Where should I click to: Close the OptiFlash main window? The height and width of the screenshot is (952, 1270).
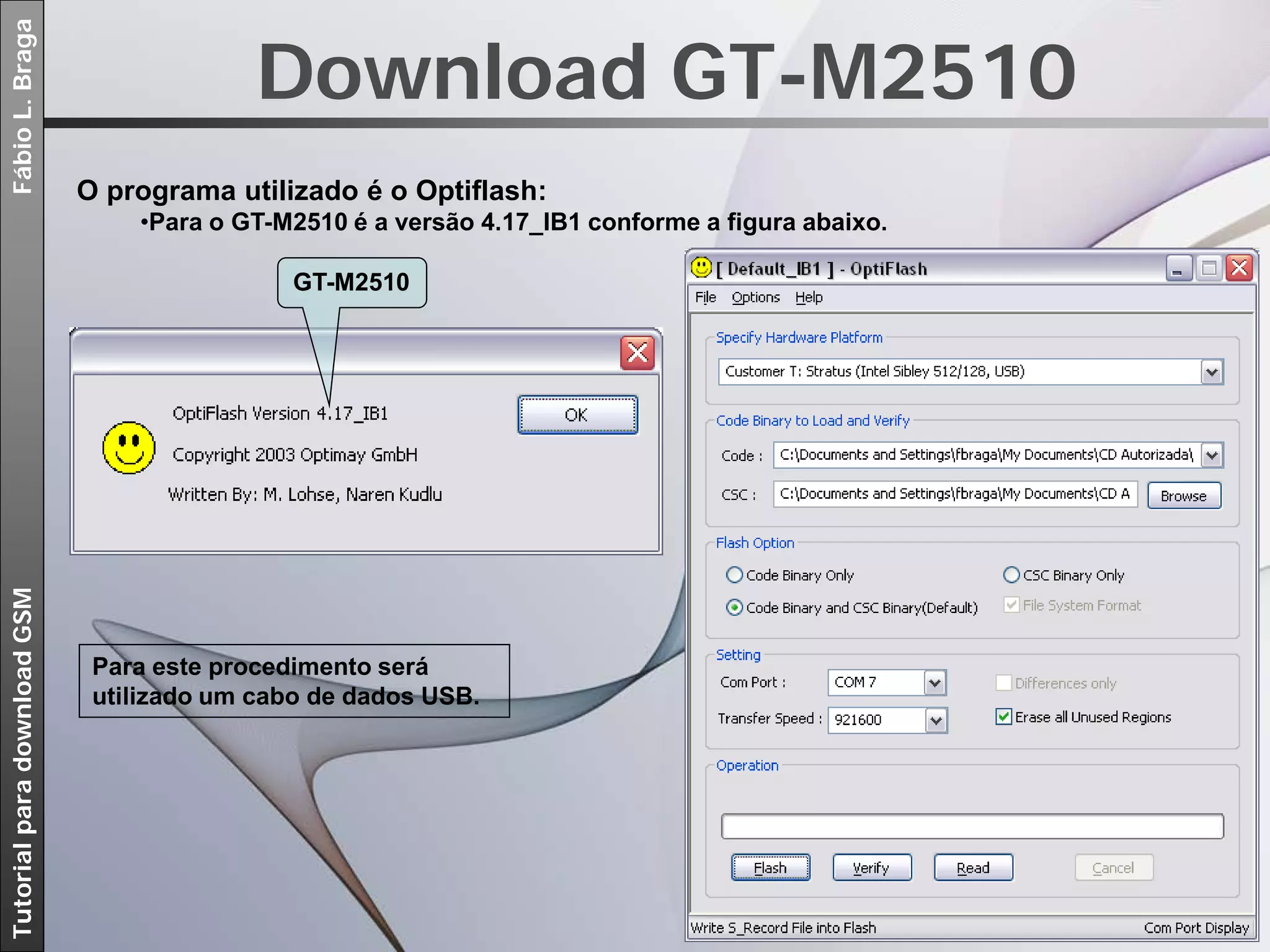pyautogui.click(x=1239, y=269)
